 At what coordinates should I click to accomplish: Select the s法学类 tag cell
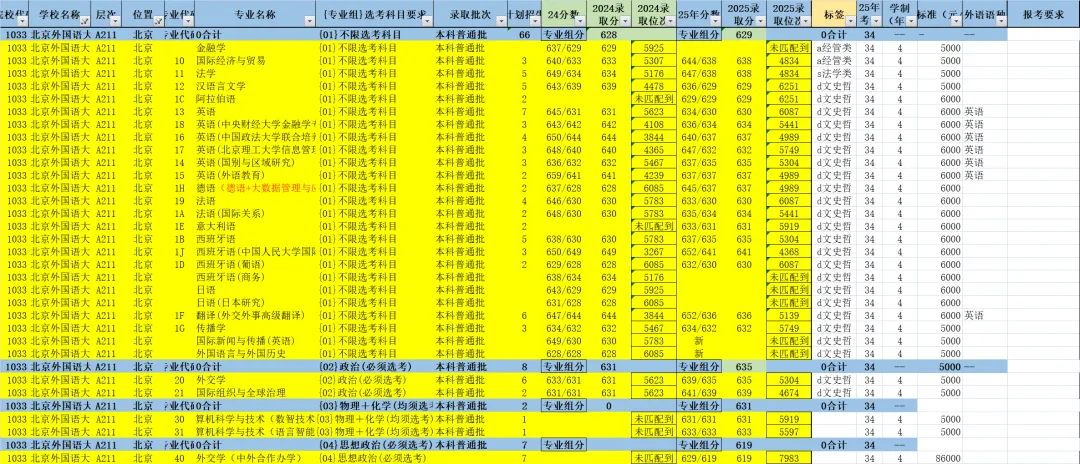834,74
